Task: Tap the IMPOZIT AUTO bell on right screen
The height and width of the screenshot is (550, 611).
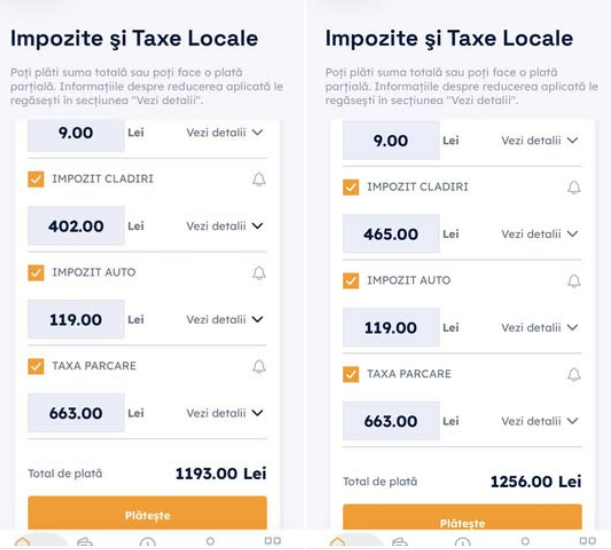Action: click(574, 281)
